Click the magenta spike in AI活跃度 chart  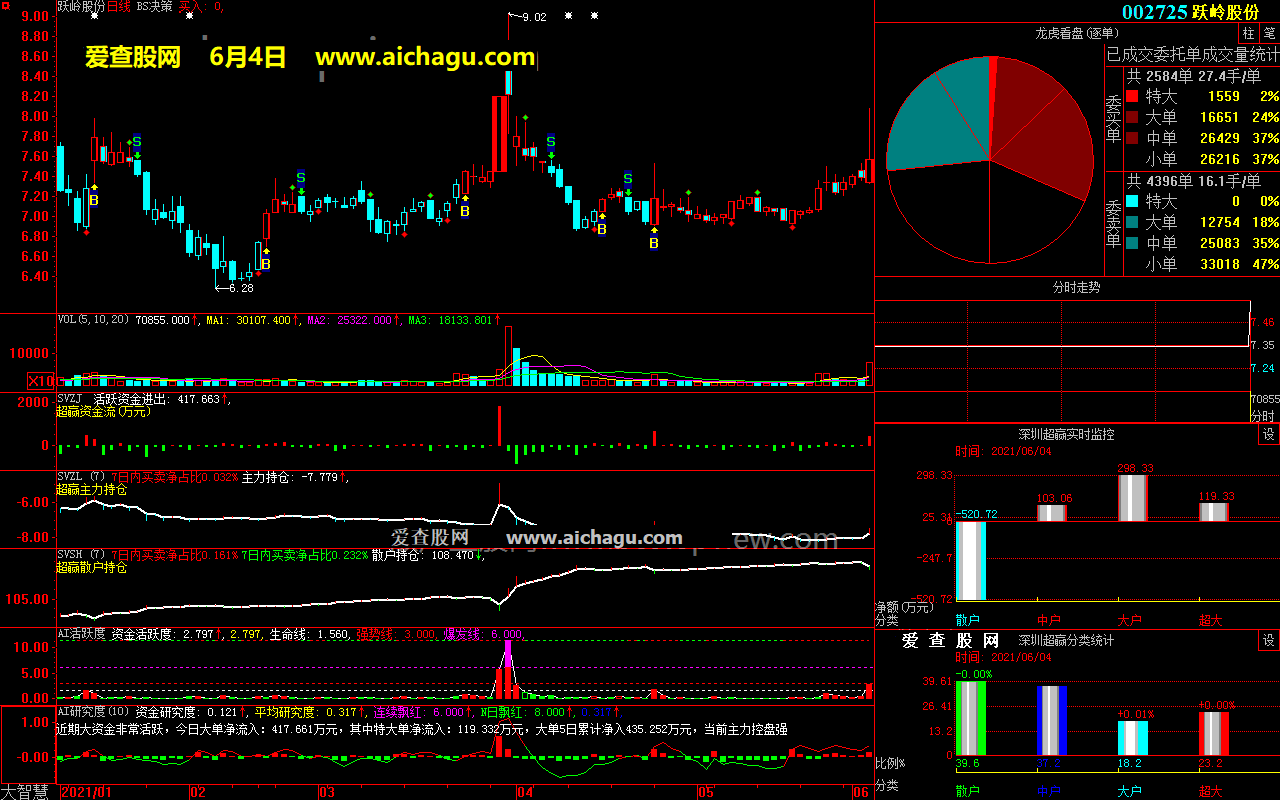[x=508, y=655]
